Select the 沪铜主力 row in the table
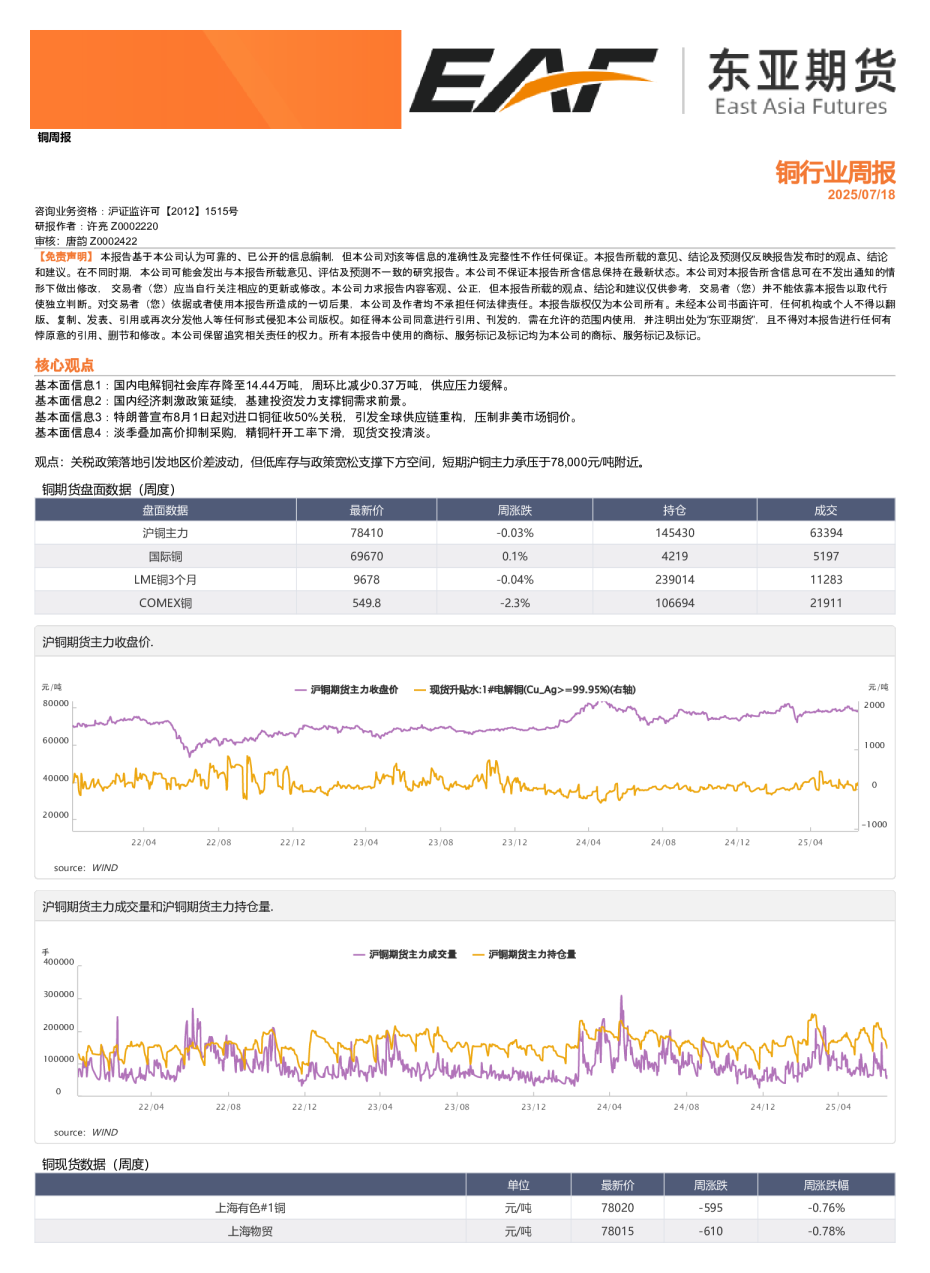The height and width of the screenshot is (1273, 930). coord(164,535)
